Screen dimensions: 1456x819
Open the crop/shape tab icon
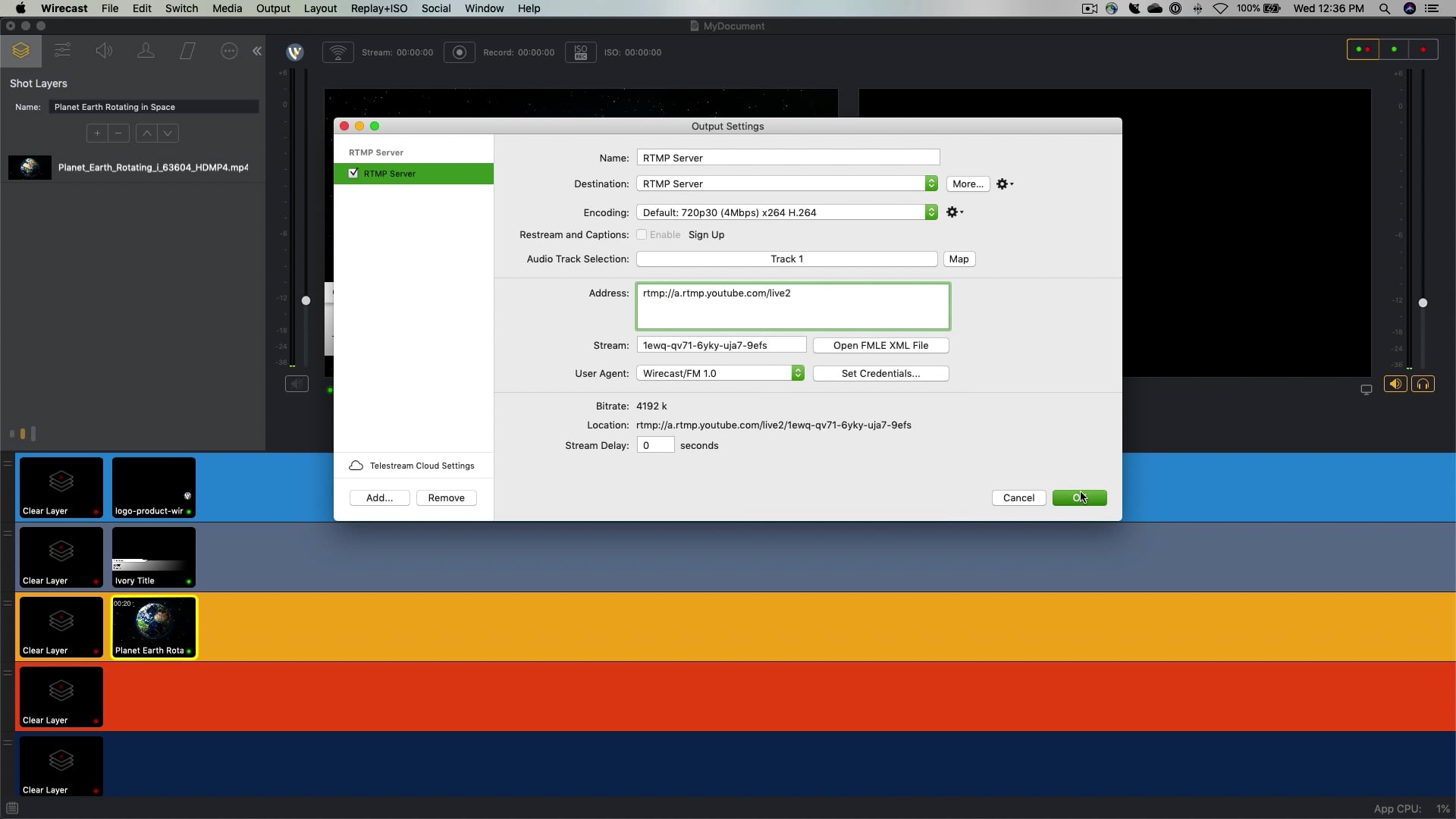(187, 51)
